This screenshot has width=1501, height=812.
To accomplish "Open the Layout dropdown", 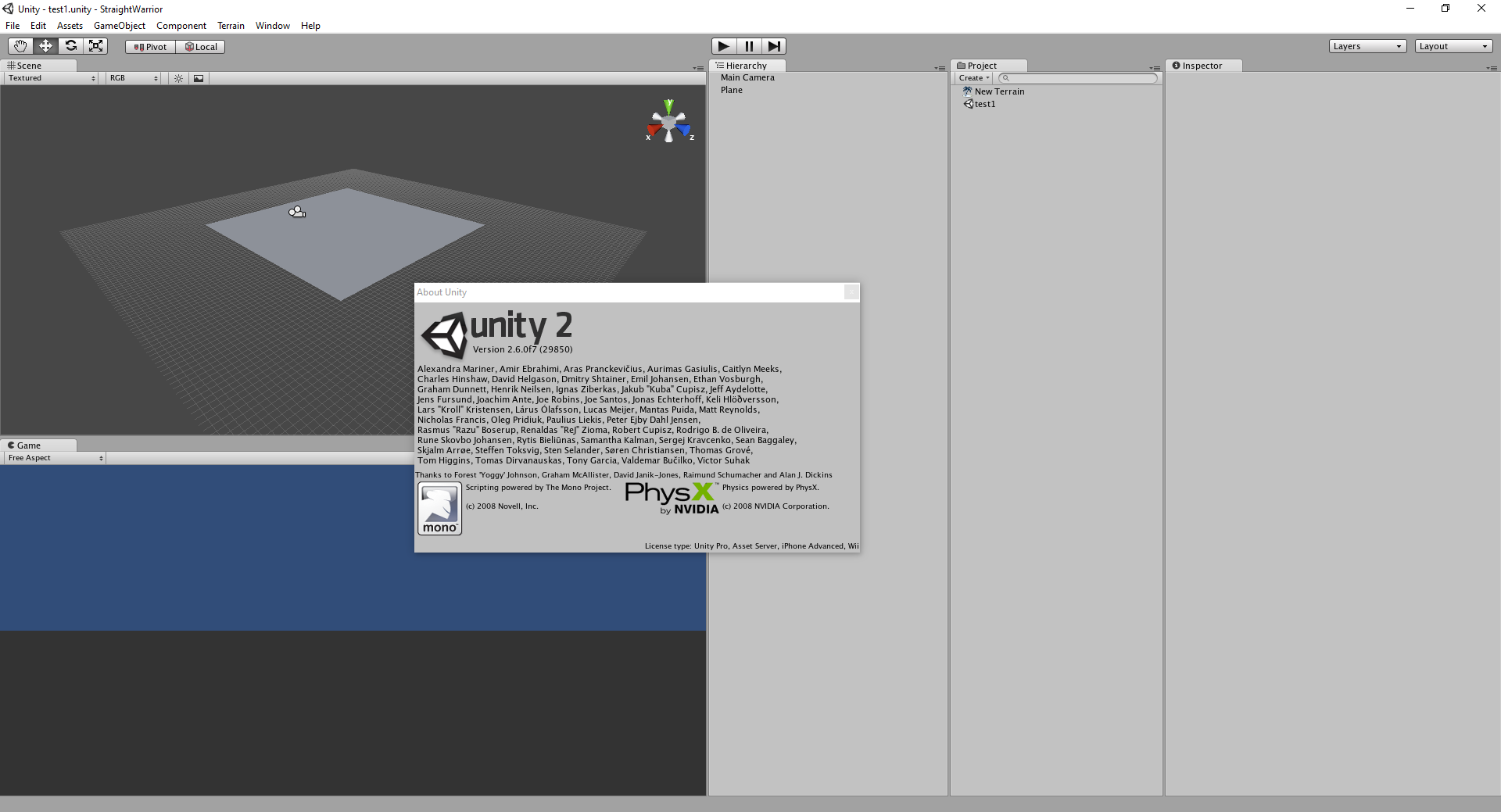I will click(1453, 46).
